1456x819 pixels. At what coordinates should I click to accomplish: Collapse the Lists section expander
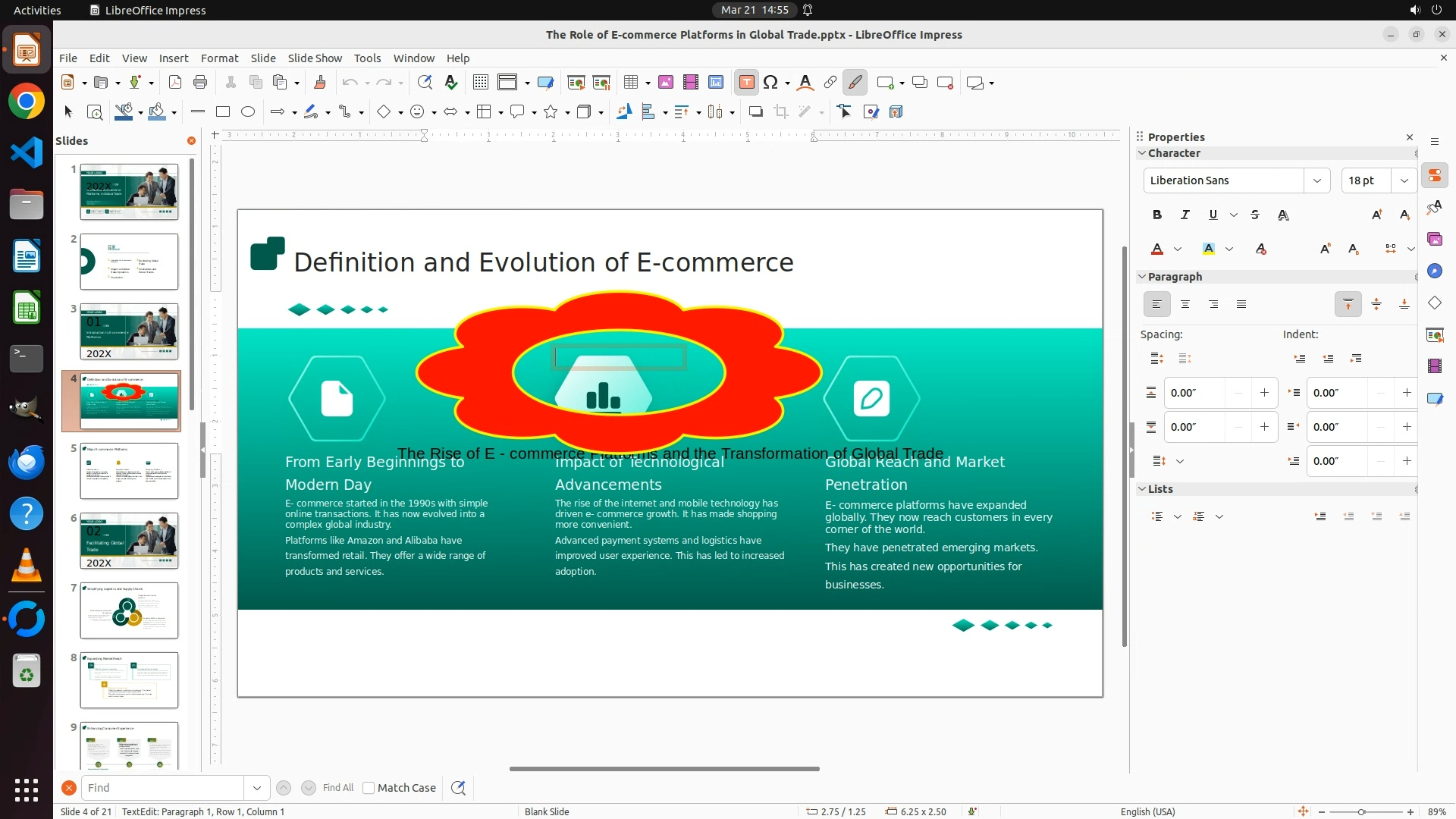(1142, 489)
